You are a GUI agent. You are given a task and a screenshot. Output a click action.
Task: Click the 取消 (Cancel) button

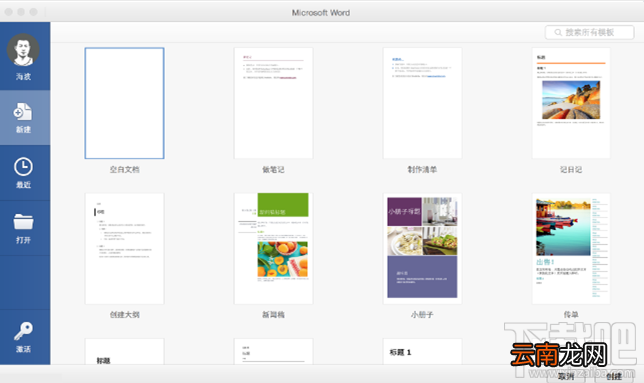tap(566, 376)
